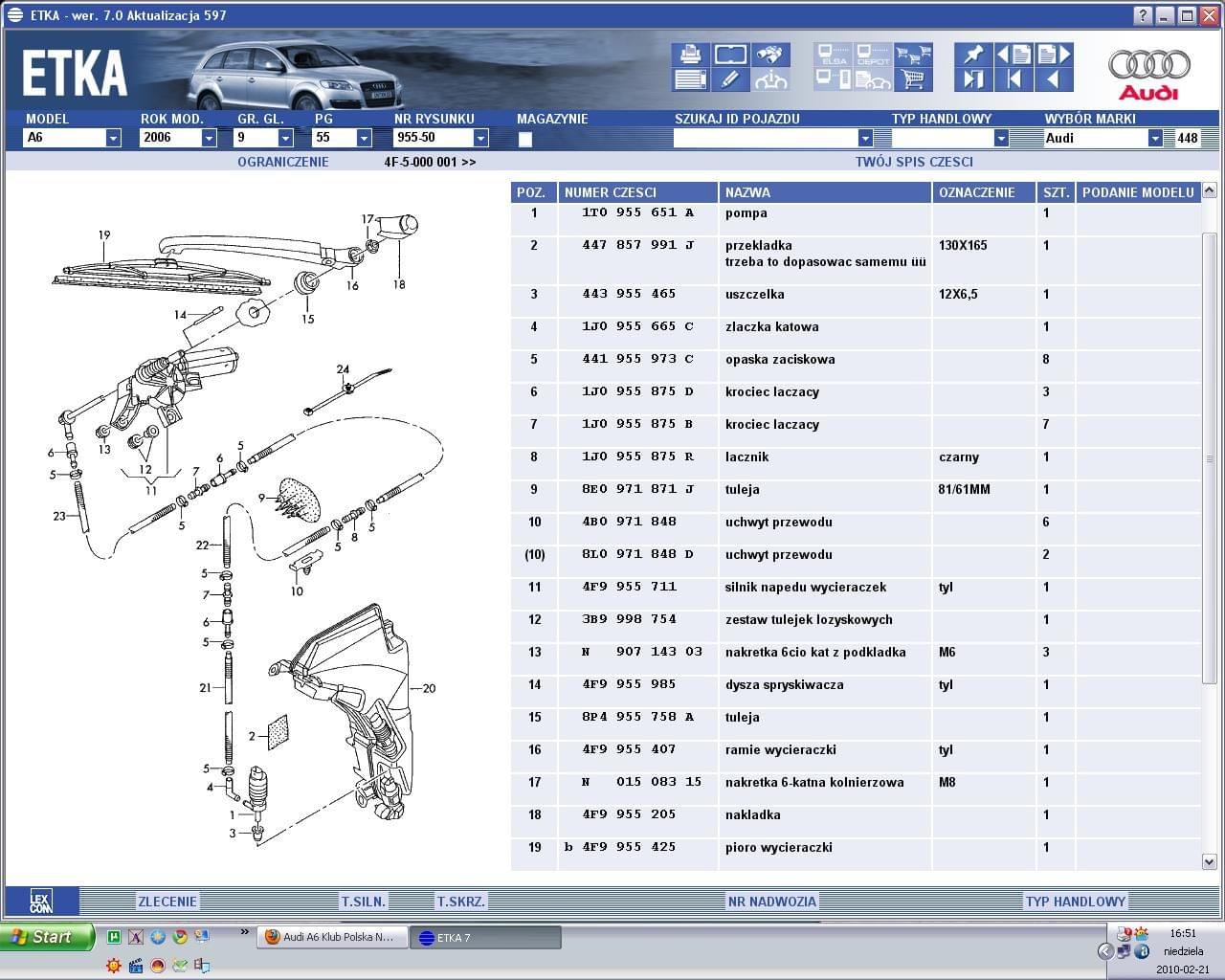Click the DEPOT workstation icon
This screenshot has height=980, width=1225.
873,55
